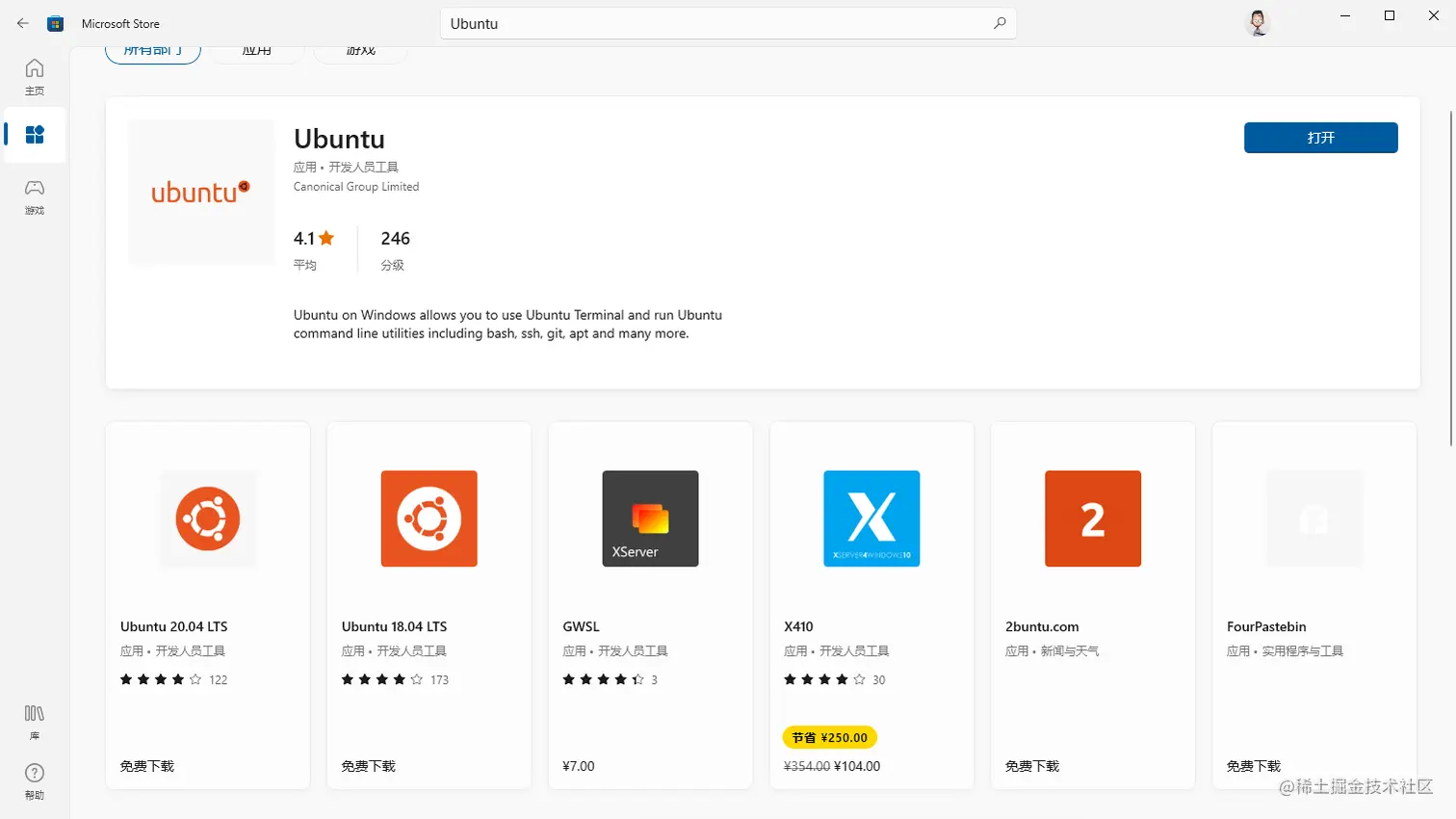Open the GWSL title

pos(582,626)
